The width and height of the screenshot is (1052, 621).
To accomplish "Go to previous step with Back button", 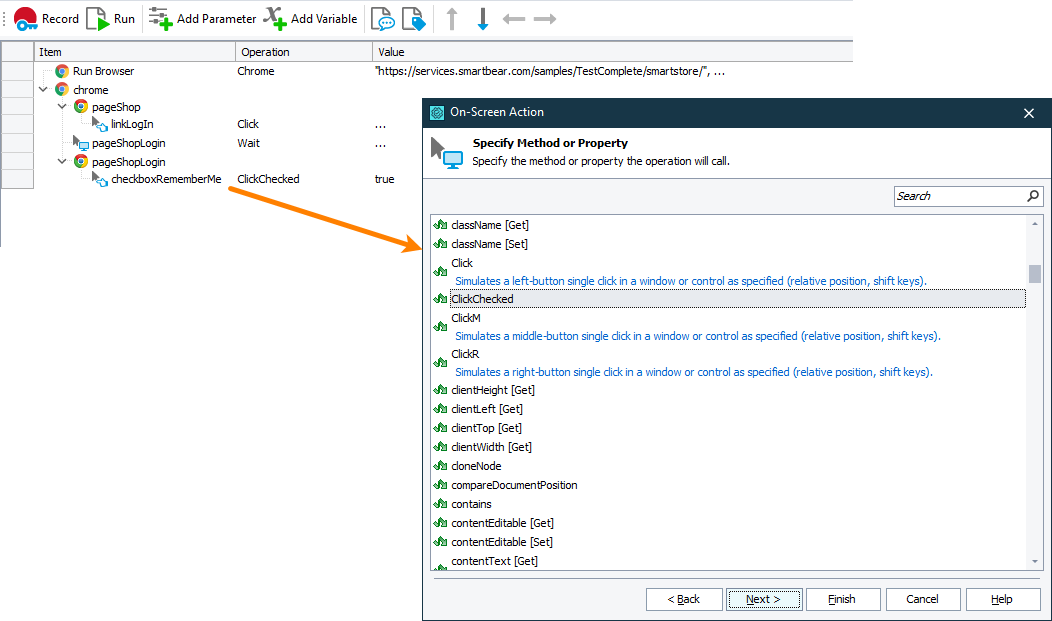I will (x=684, y=599).
